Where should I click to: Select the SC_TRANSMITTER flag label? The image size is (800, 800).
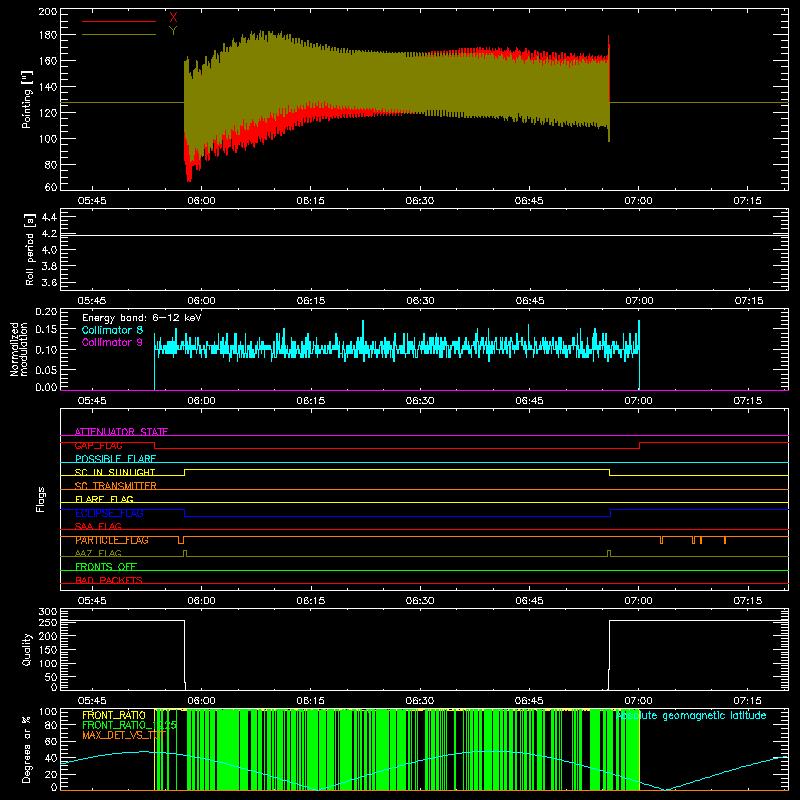(116, 486)
